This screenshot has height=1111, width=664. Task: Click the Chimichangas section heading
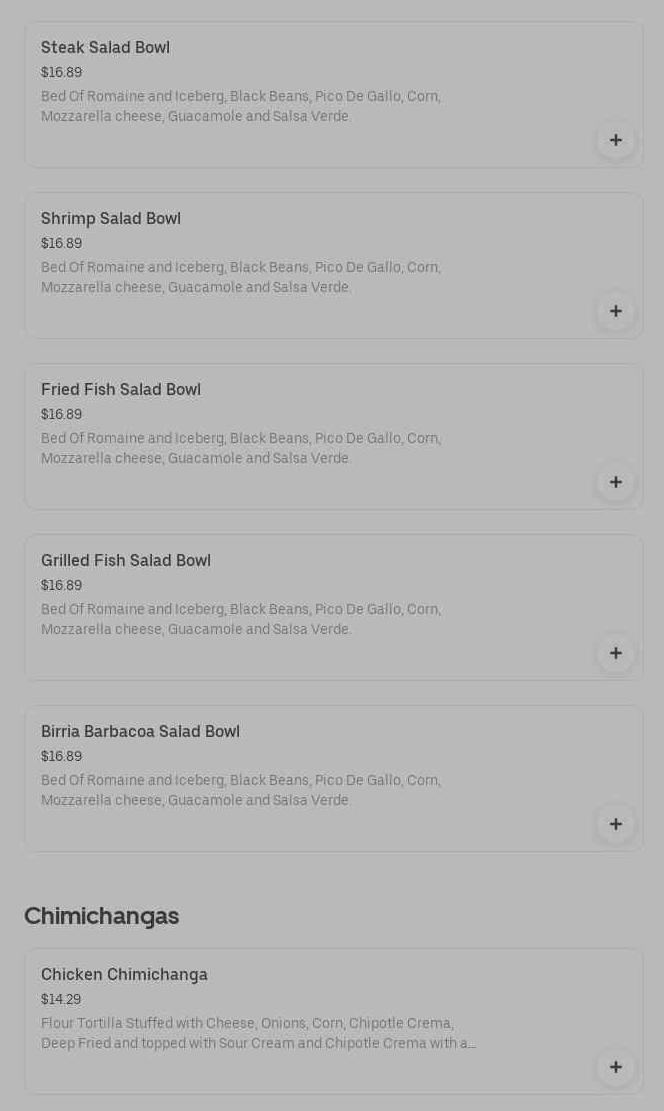tap(102, 916)
